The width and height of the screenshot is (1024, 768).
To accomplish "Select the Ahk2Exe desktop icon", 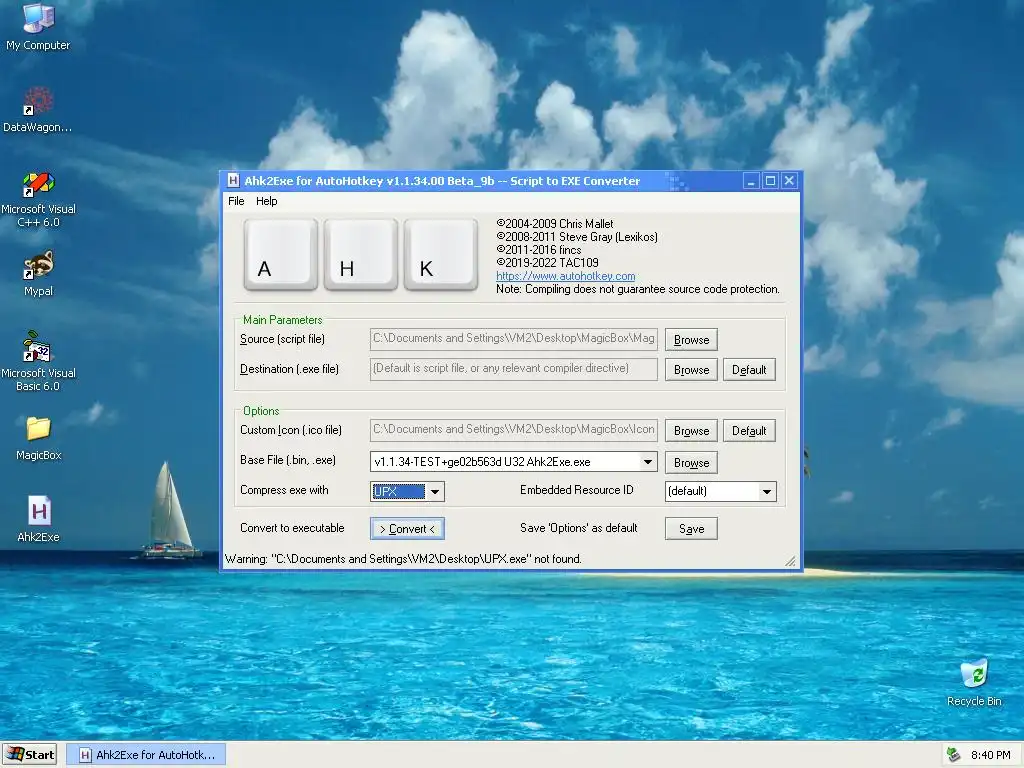I will point(38,520).
